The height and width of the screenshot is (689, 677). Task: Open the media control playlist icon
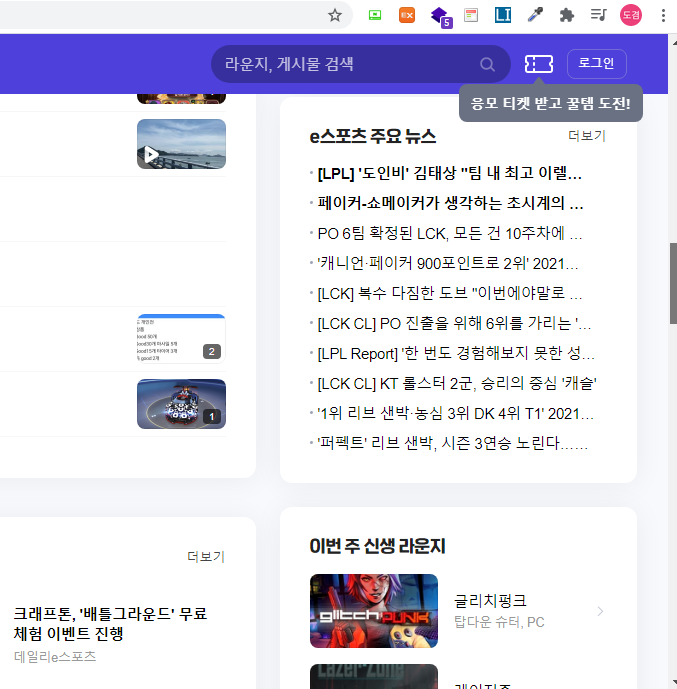(x=598, y=15)
